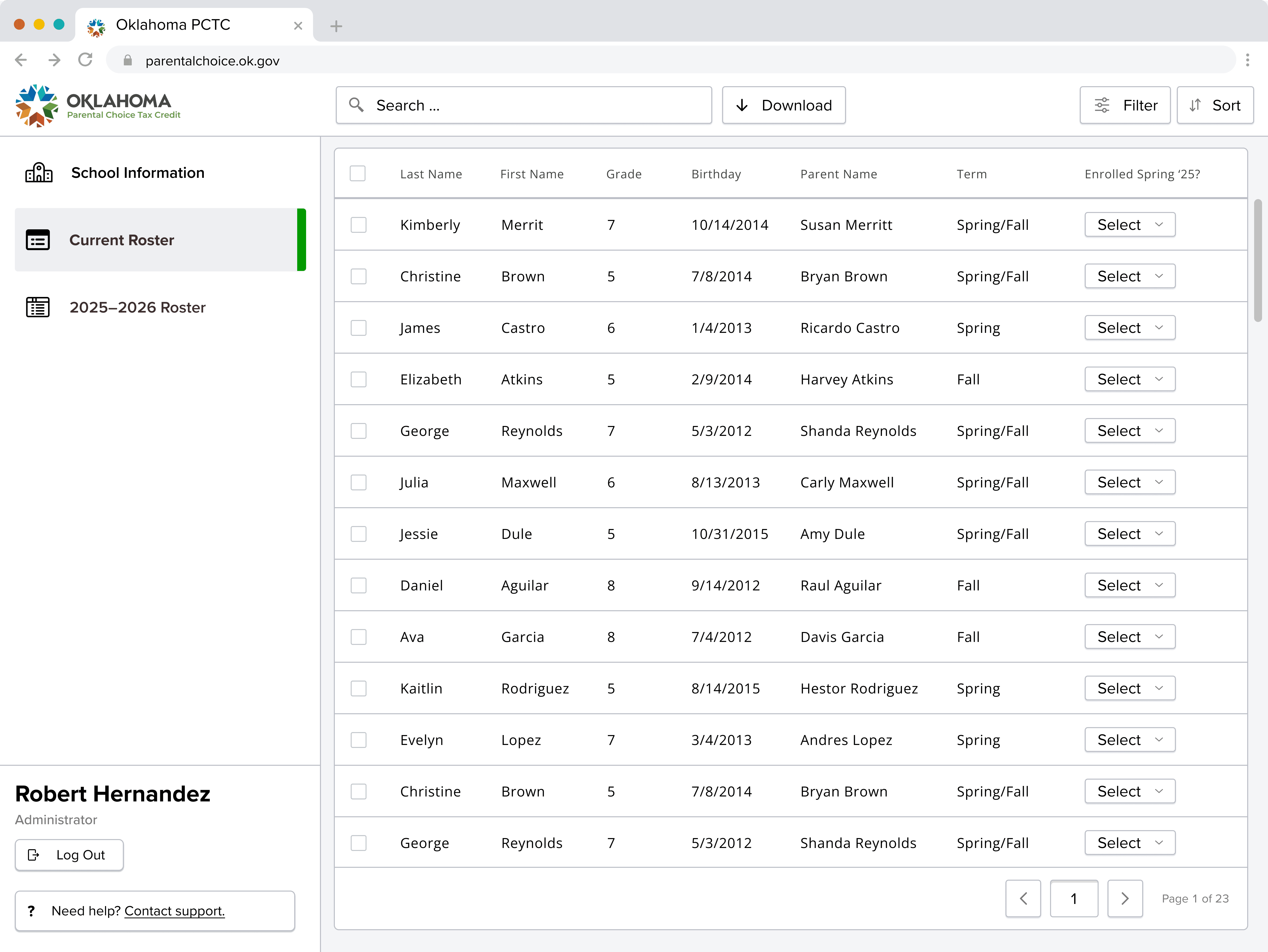
Task: Click the Download button
Action: (784, 106)
